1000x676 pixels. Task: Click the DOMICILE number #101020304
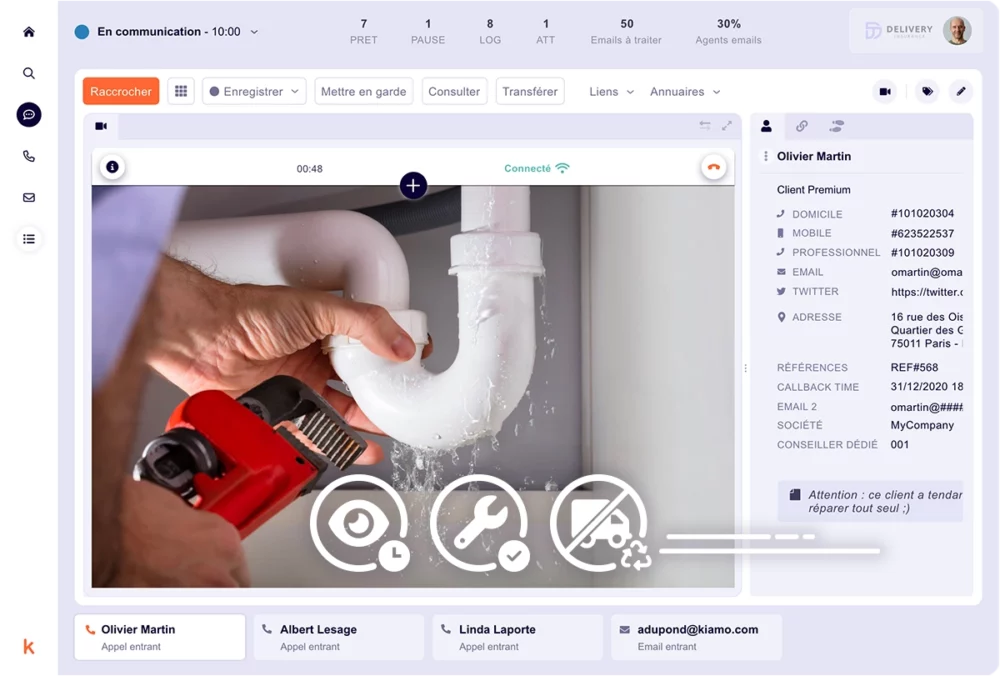(x=922, y=214)
